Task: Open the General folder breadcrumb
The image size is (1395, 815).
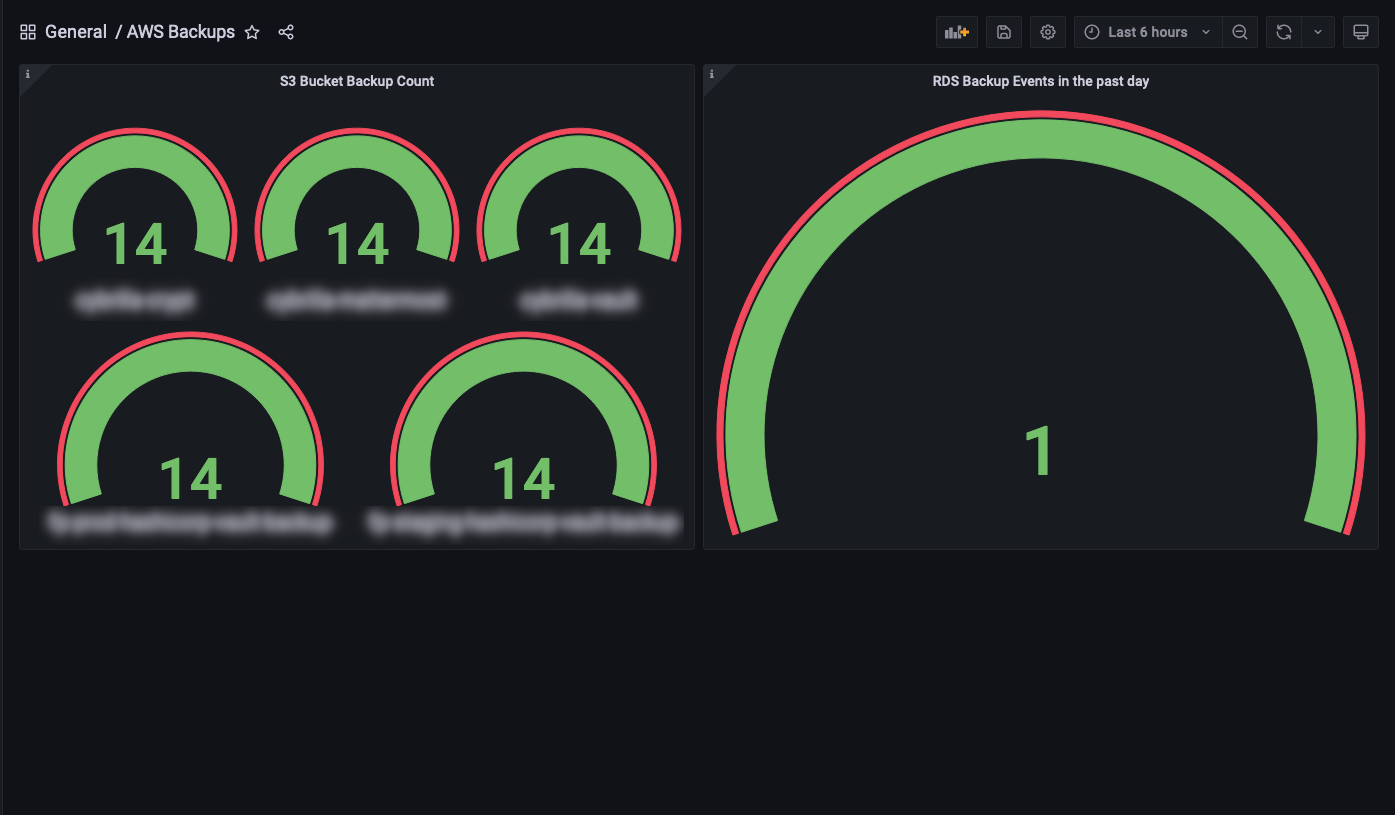Action: pyautogui.click(x=76, y=32)
